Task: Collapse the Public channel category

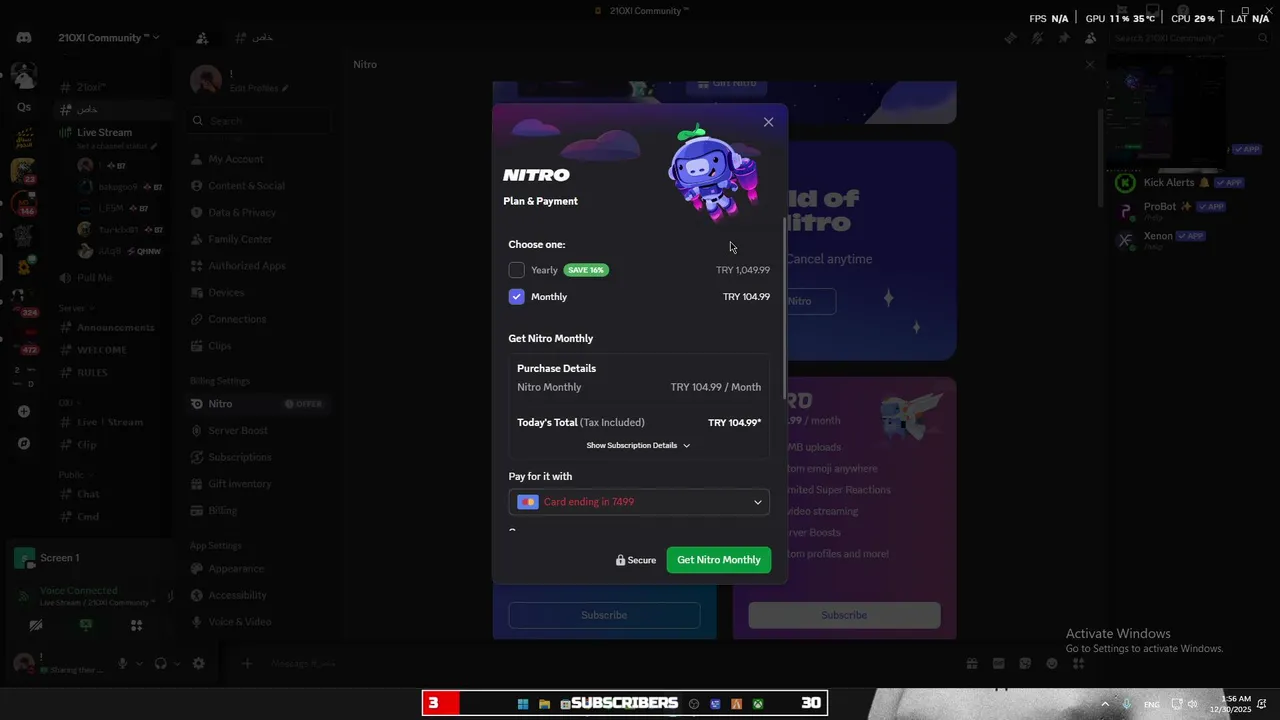Action: pyautogui.click(x=74, y=475)
